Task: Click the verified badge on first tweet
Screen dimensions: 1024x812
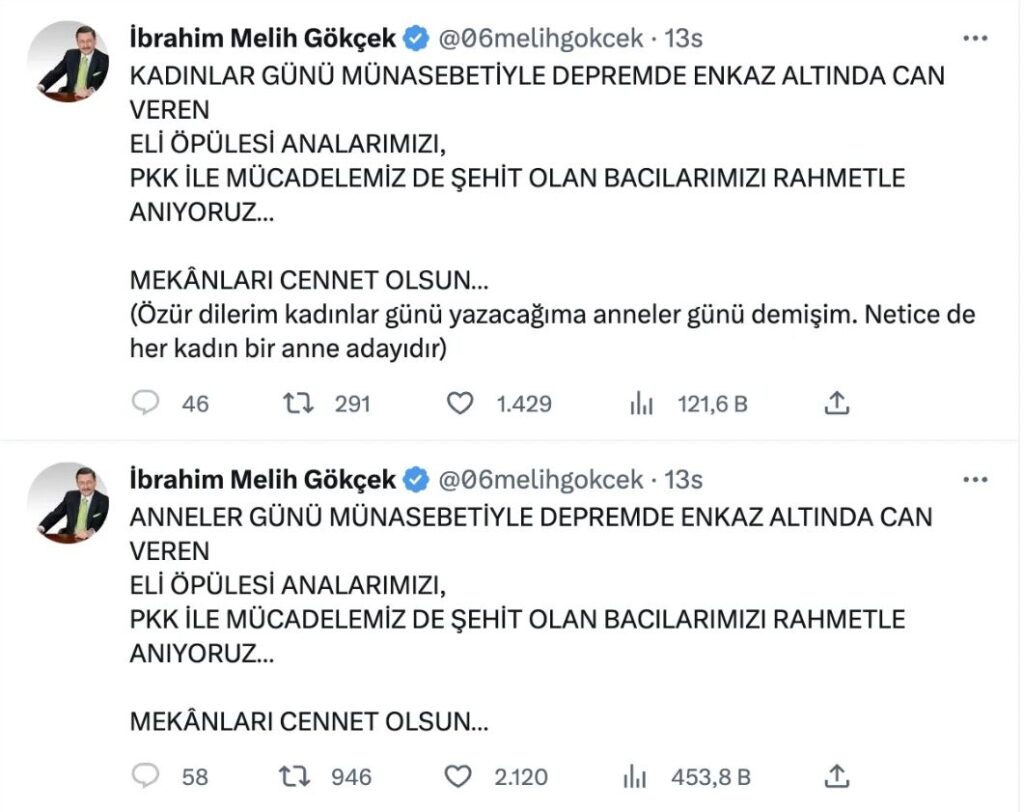Action: [416, 39]
